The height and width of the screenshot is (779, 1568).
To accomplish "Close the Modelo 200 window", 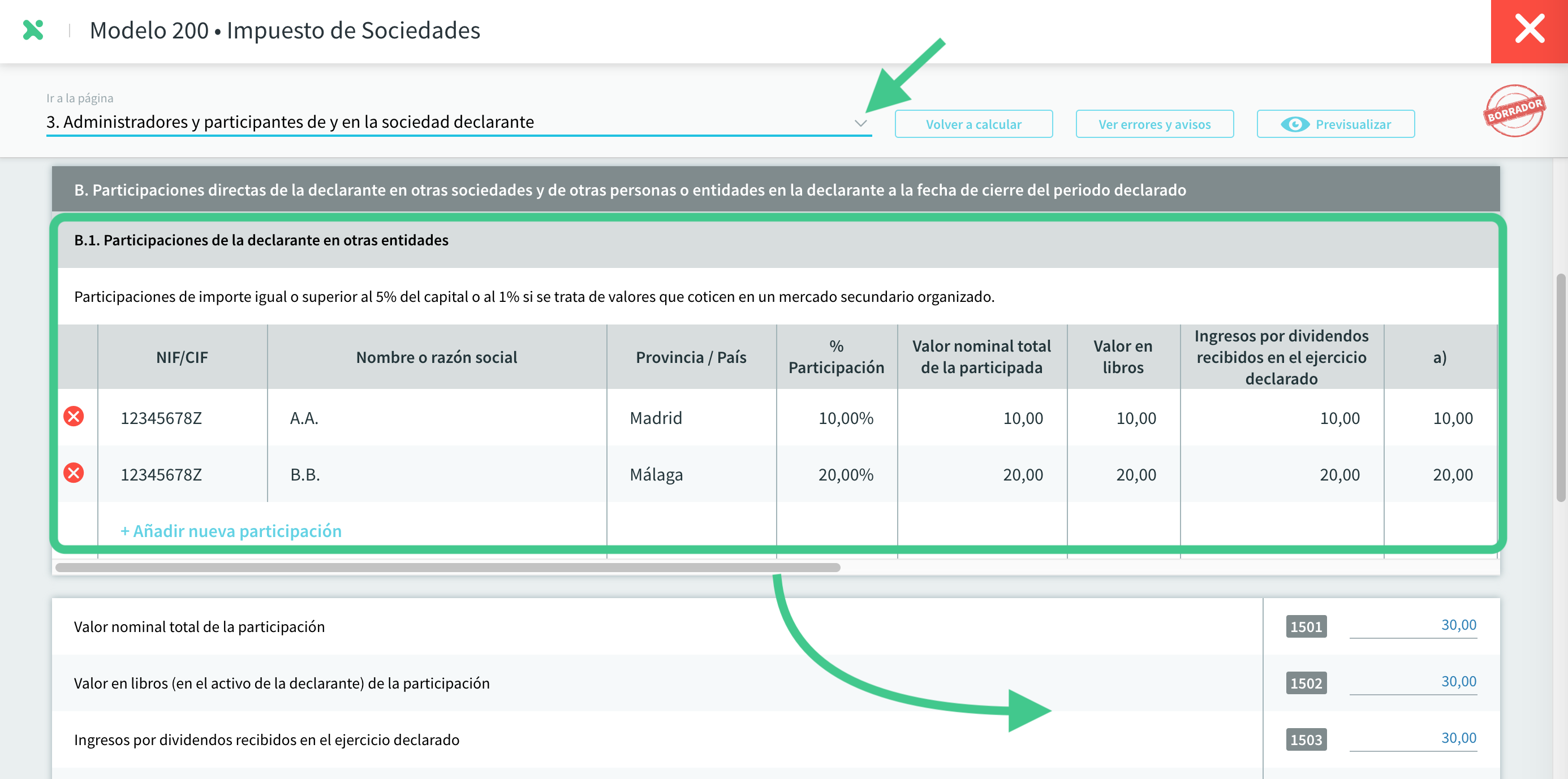I will click(1528, 31).
